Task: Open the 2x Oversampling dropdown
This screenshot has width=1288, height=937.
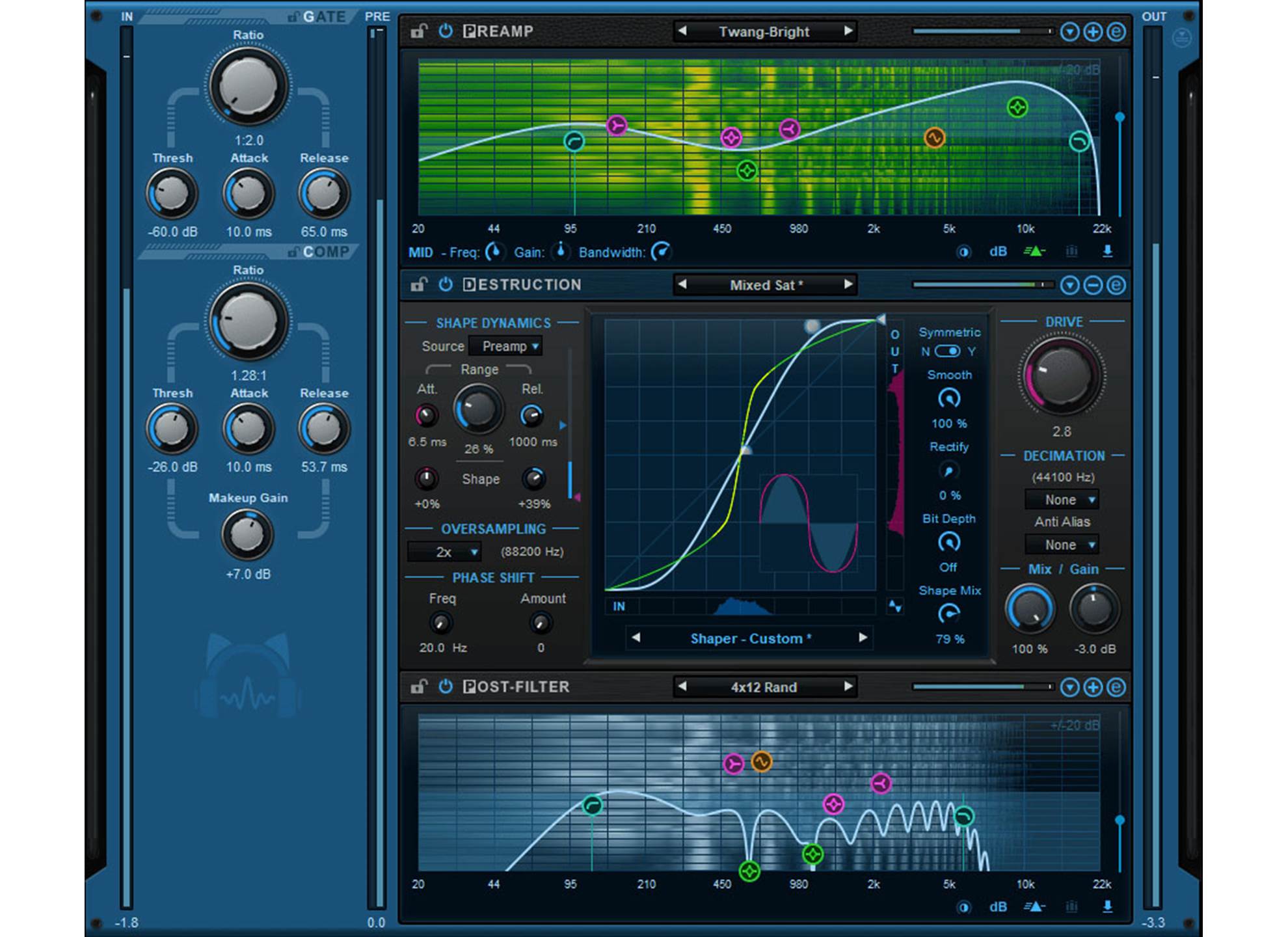Action: pos(444,552)
